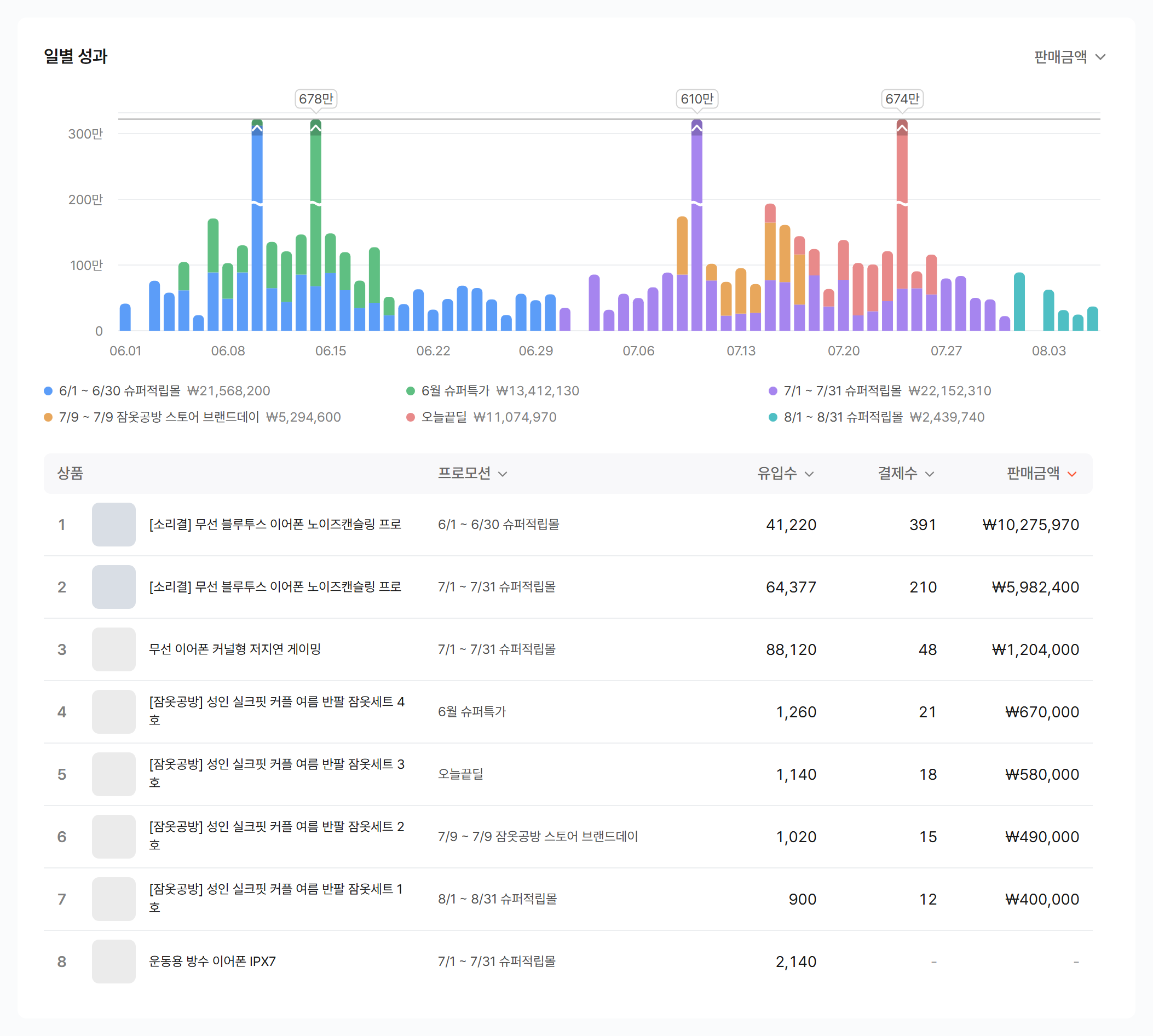Open the 프로모션 column filter dropdown

coord(472,473)
